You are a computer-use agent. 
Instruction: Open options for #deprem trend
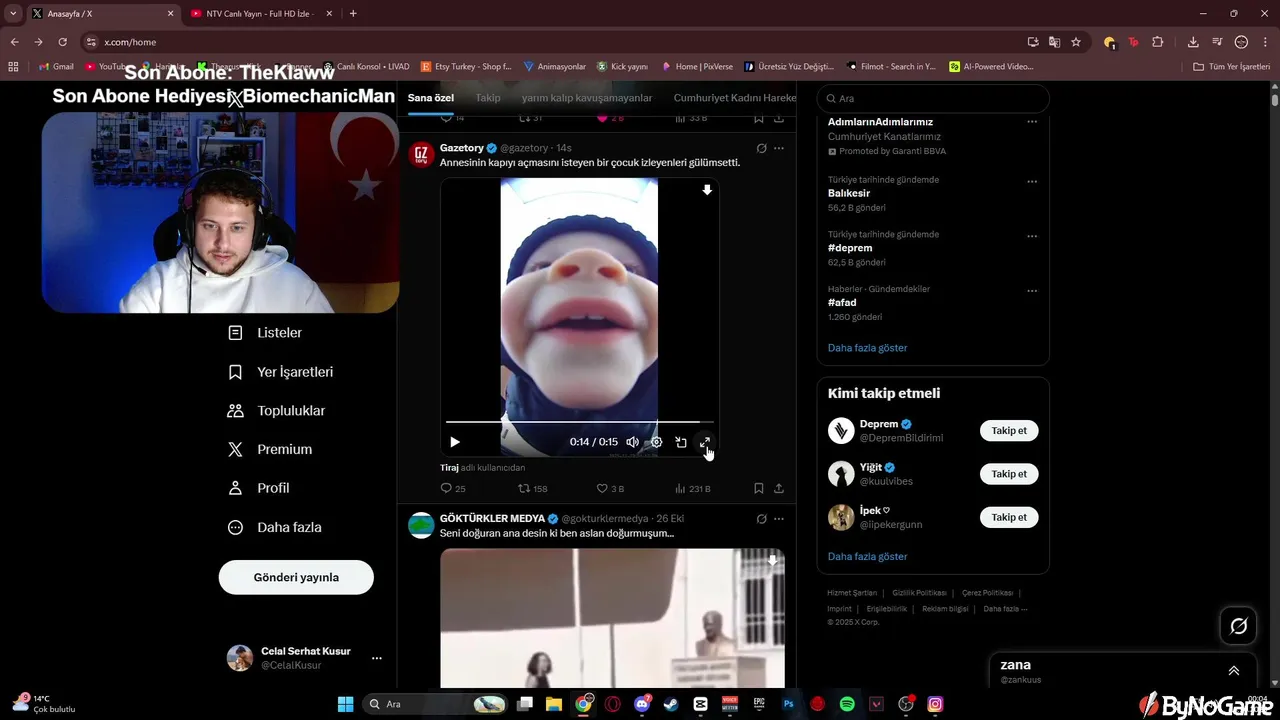tap(1032, 237)
